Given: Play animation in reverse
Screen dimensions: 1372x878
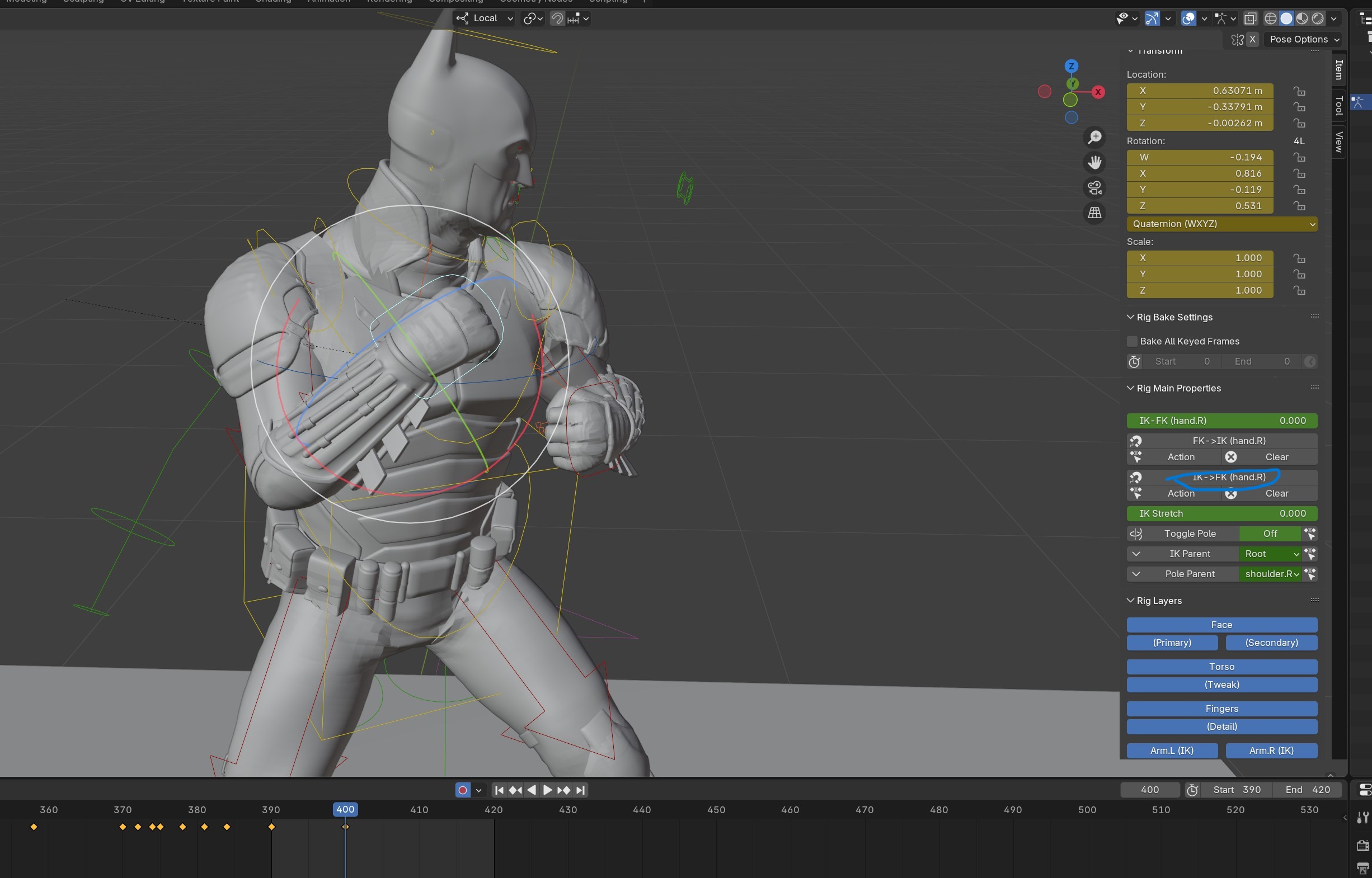Looking at the screenshot, I should [x=531, y=790].
